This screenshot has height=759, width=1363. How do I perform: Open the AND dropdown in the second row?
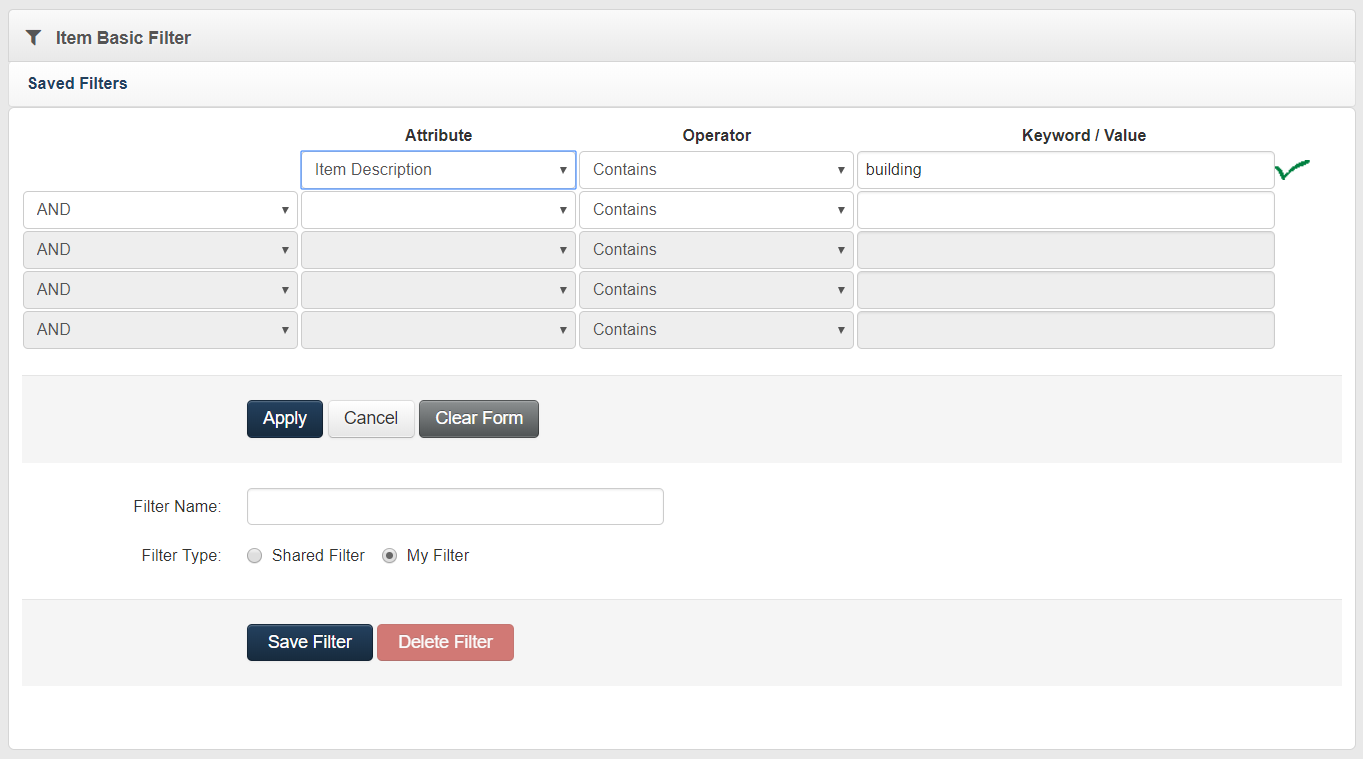[160, 209]
